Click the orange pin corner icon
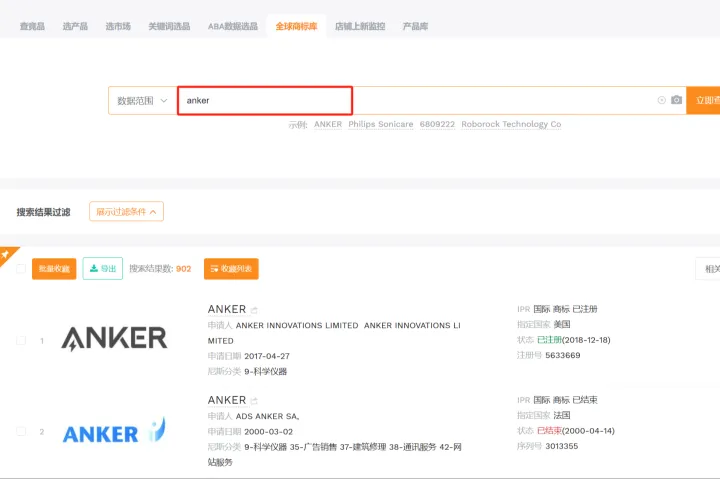The width and height of the screenshot is (720, 479). click(x=6, y=254)
